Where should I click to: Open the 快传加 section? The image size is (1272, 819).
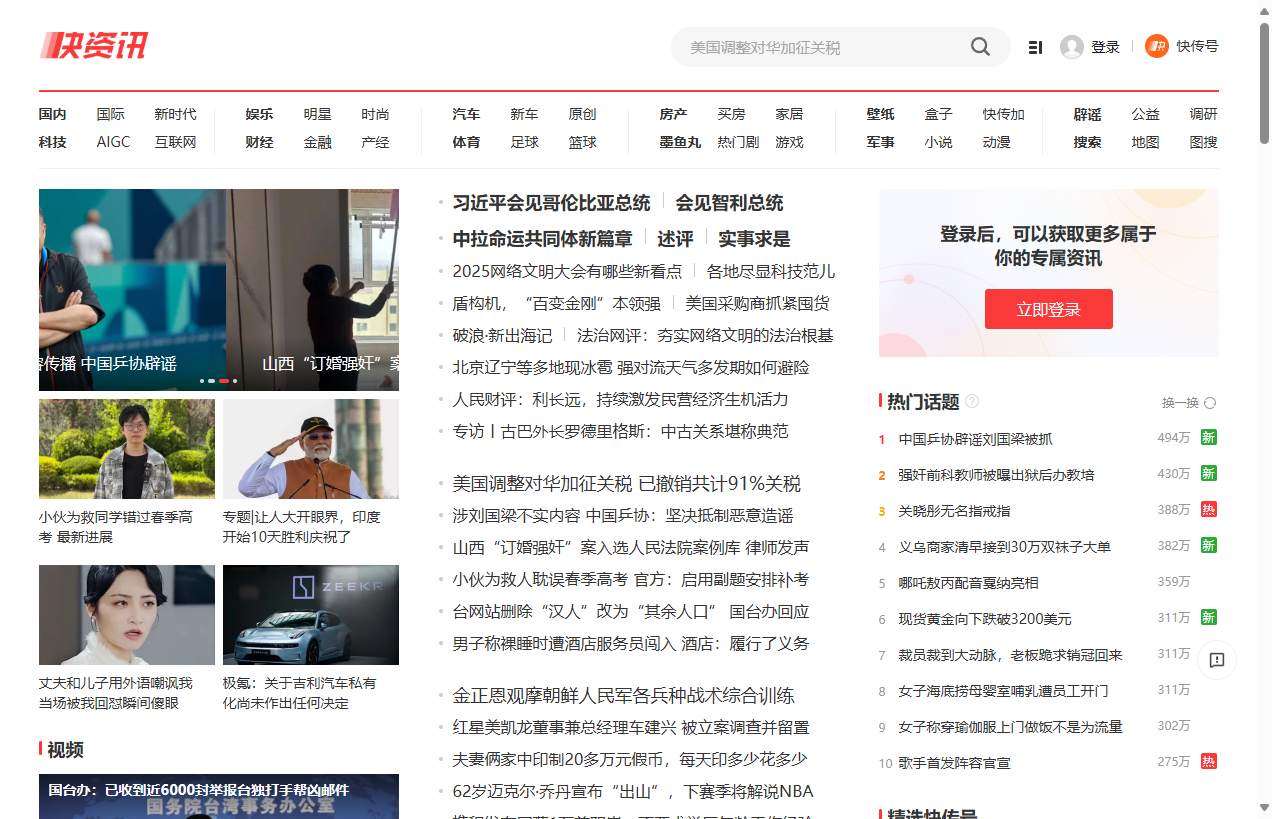1003,114
